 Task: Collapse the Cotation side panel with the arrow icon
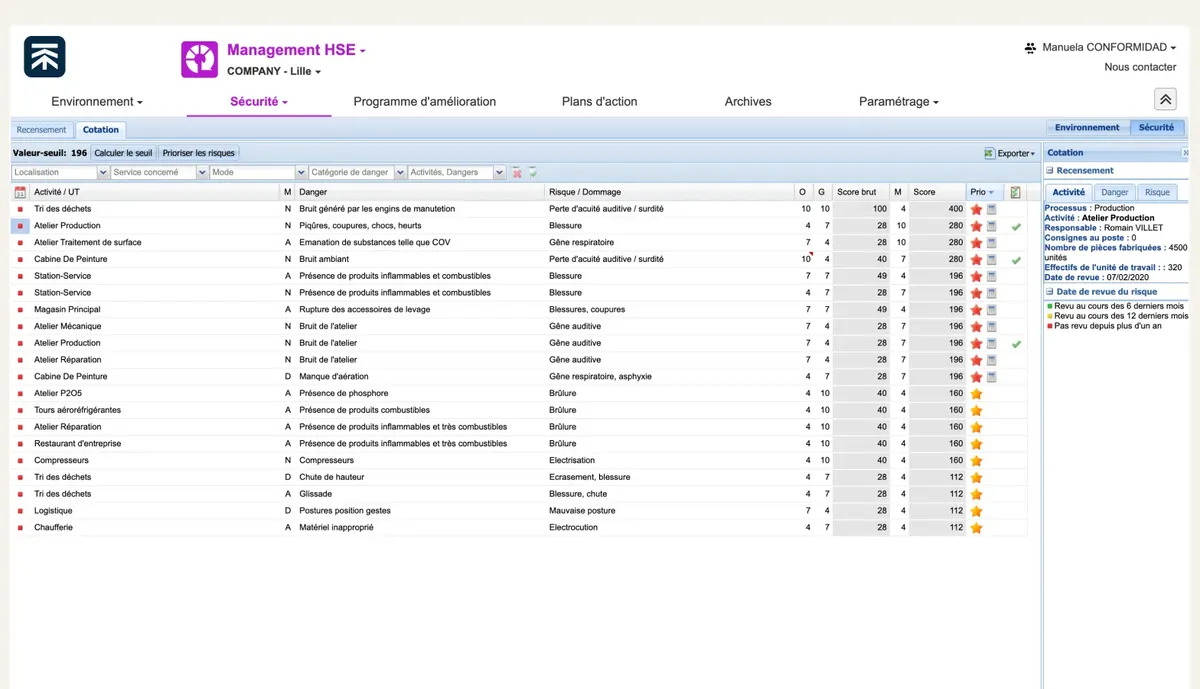[x=1185, y=153]
